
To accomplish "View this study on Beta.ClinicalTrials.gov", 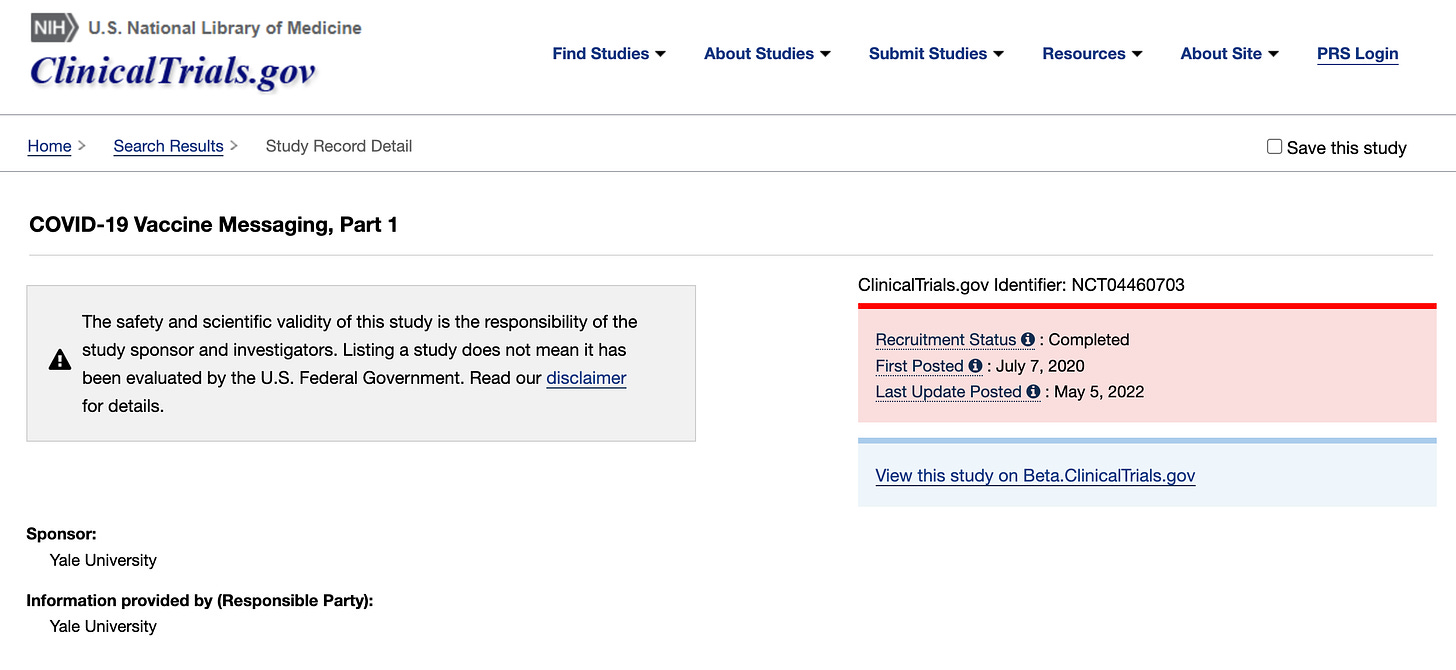I will 1035,476.
